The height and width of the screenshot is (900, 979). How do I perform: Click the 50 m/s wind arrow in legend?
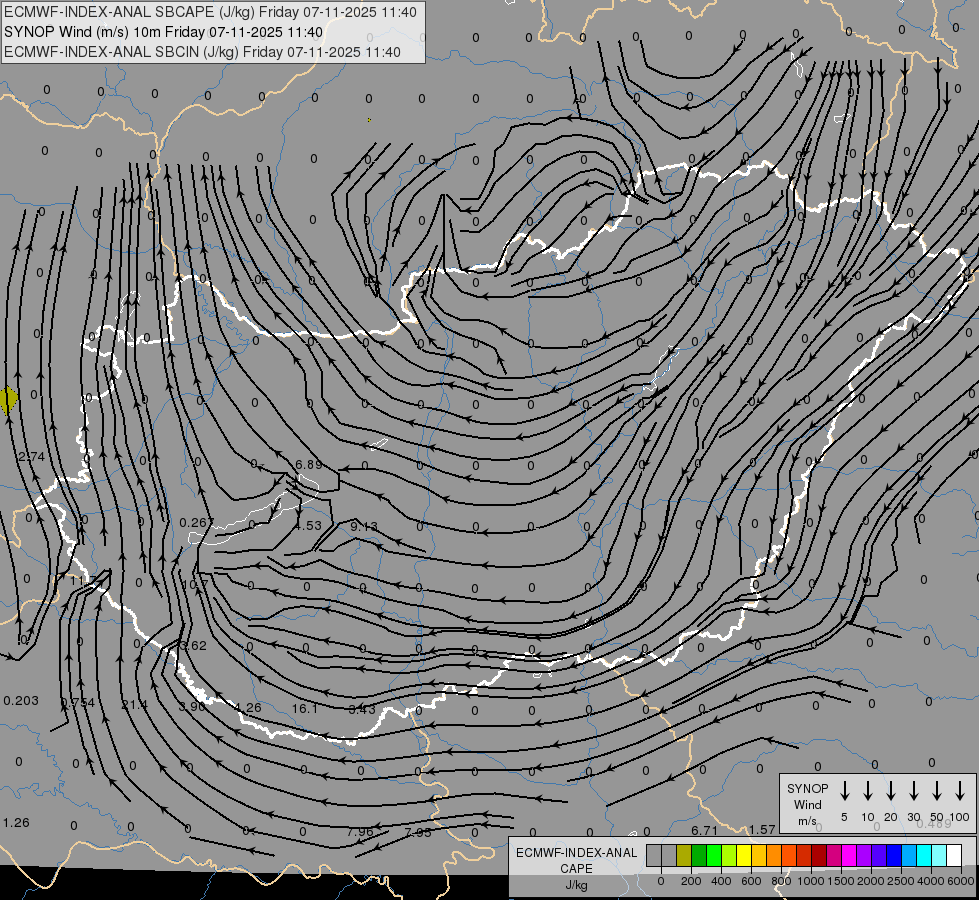click(937, 790)
